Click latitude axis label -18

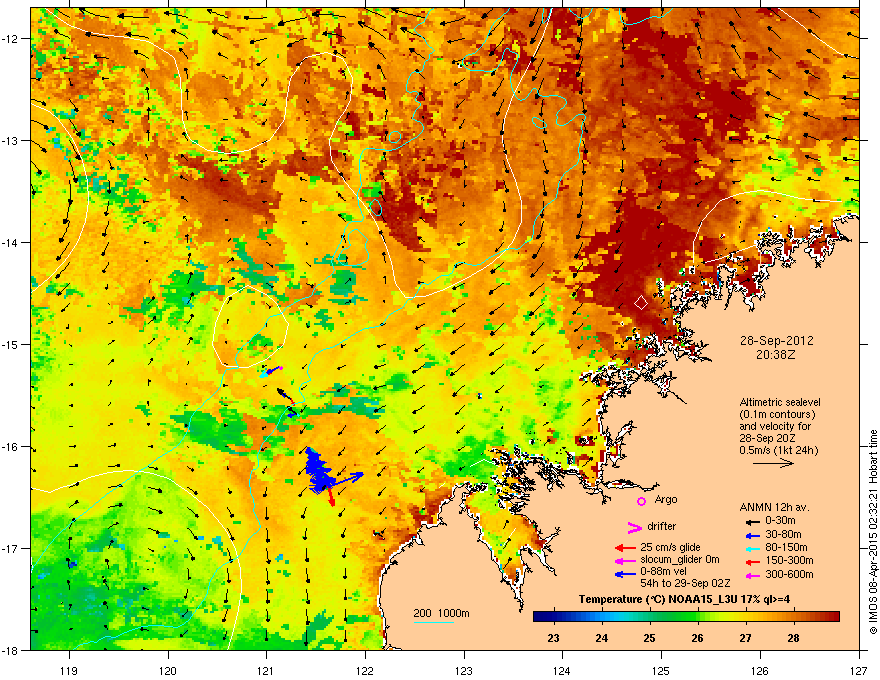click(x=10, y=650)
